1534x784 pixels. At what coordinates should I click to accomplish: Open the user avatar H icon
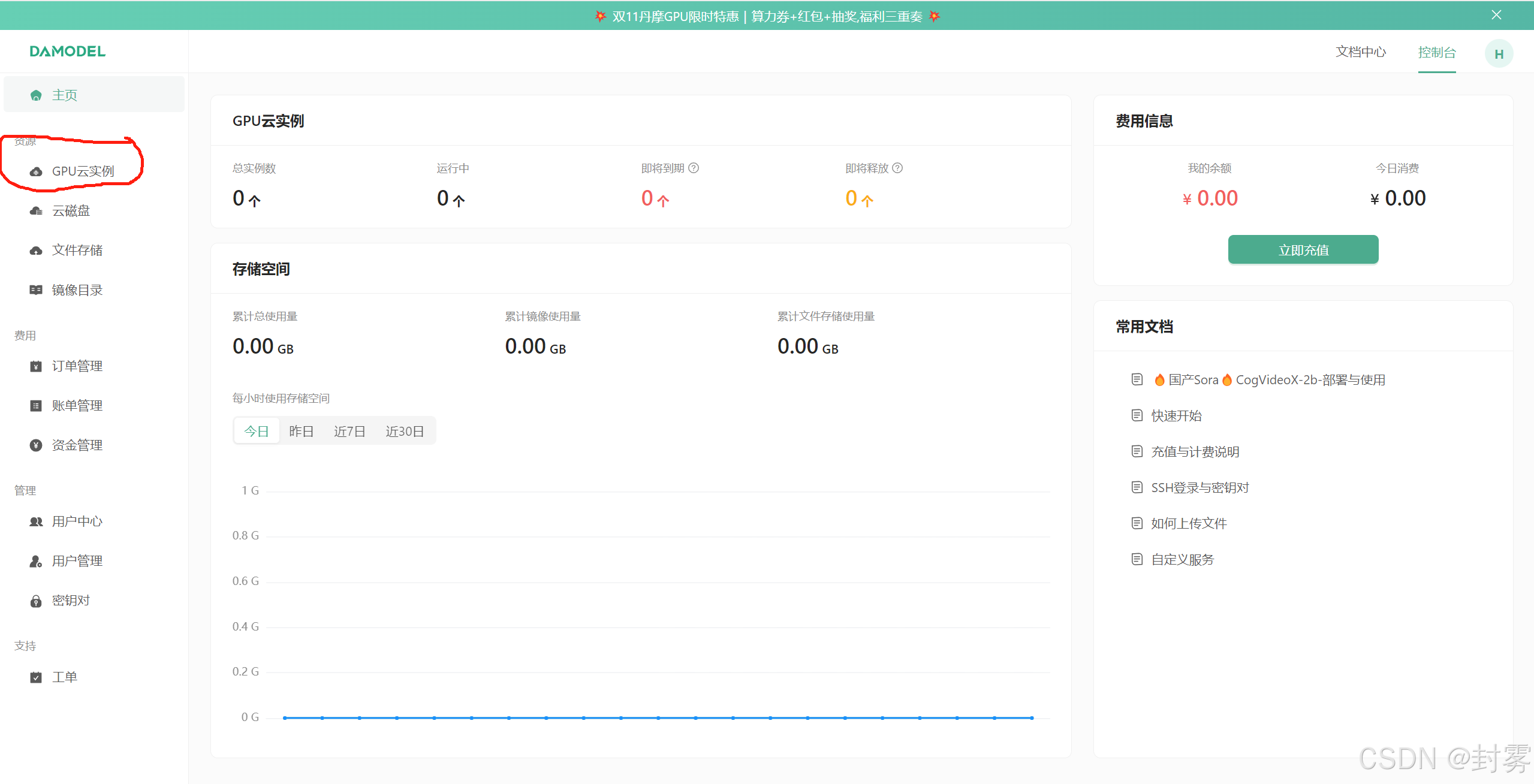click(1498, 54)
